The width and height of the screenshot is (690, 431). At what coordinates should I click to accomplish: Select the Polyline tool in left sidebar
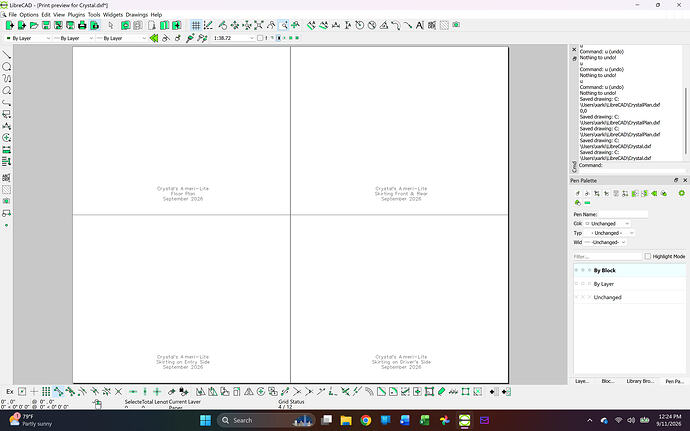(7, 103)
